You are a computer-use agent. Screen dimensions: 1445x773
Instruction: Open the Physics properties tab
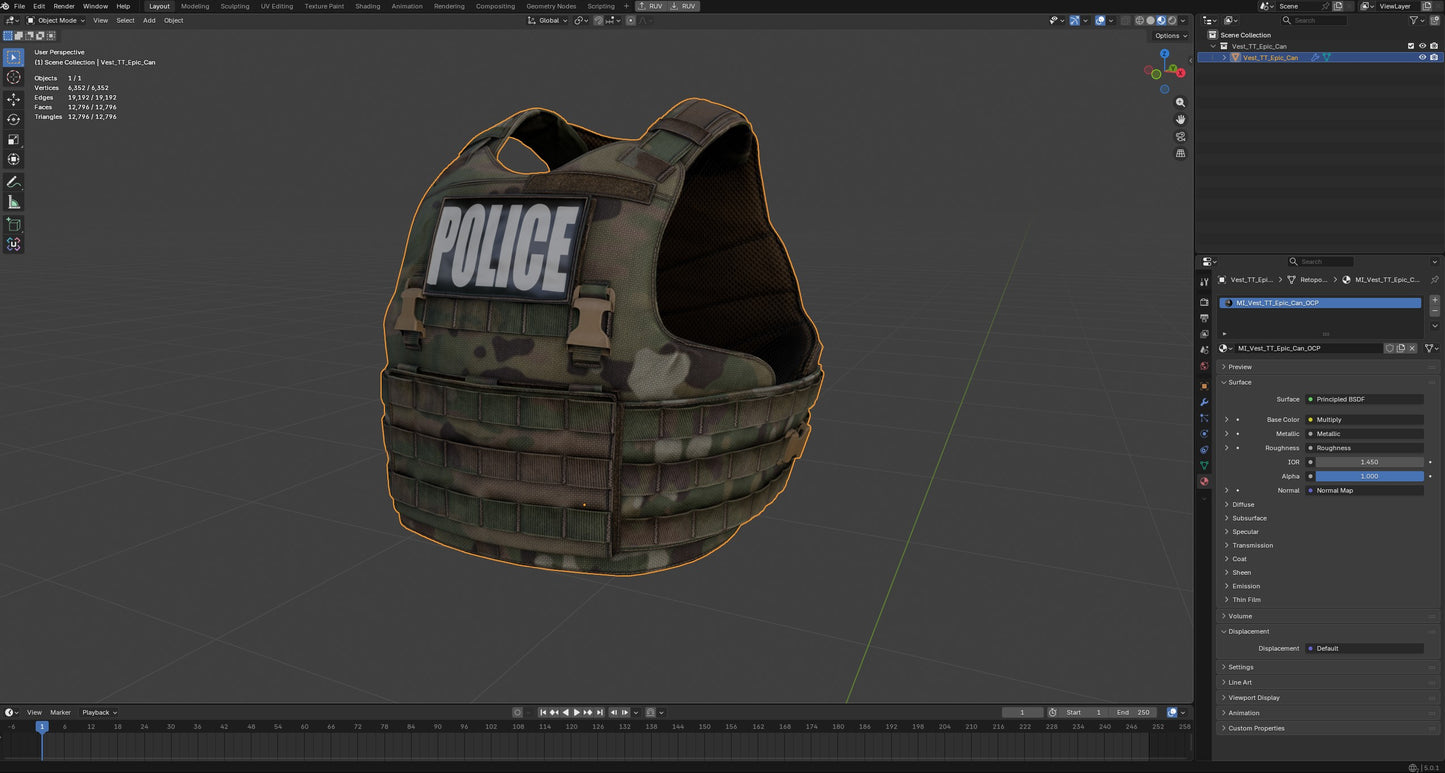click(x=1204, y=433)
